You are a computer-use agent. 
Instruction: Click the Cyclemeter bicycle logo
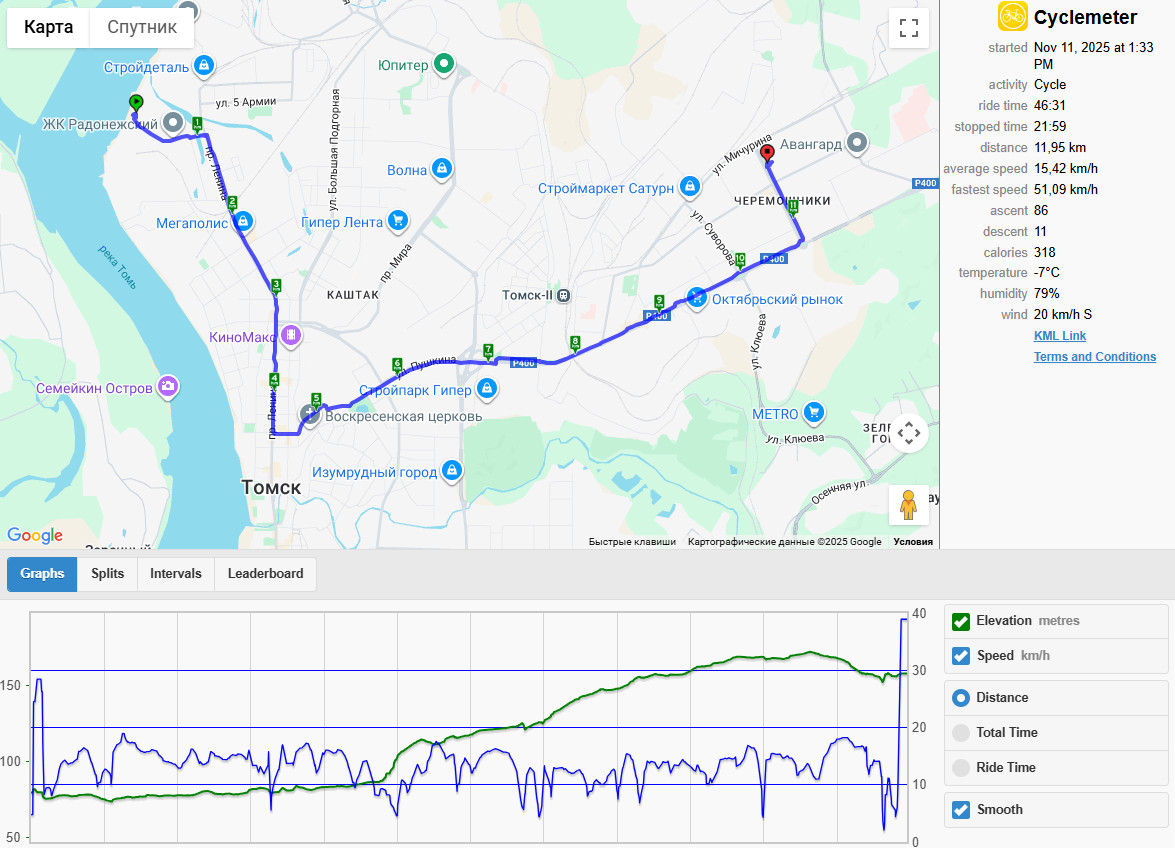[1012, 16]
